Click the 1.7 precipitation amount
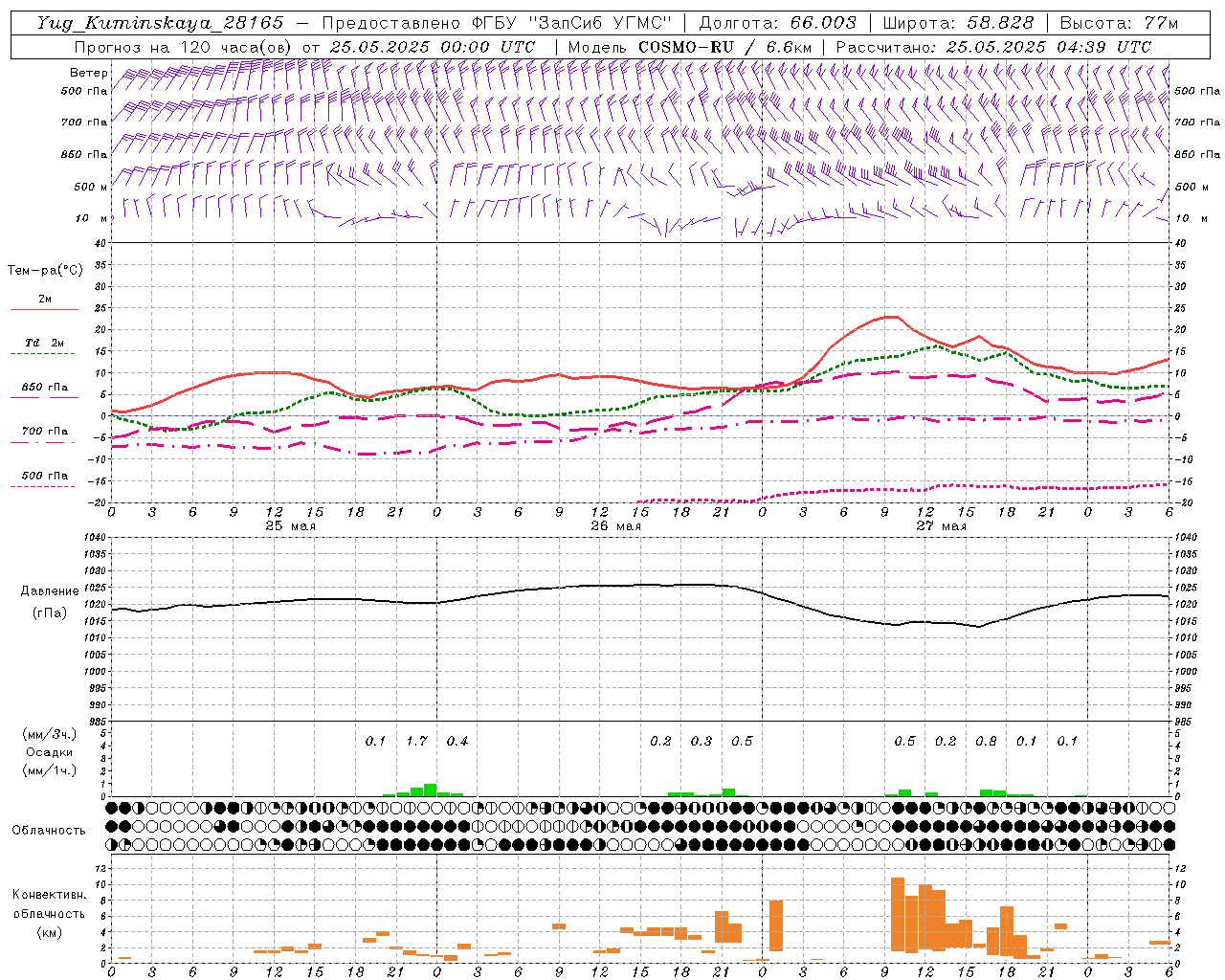1225x980 pixels. point(416,741)
